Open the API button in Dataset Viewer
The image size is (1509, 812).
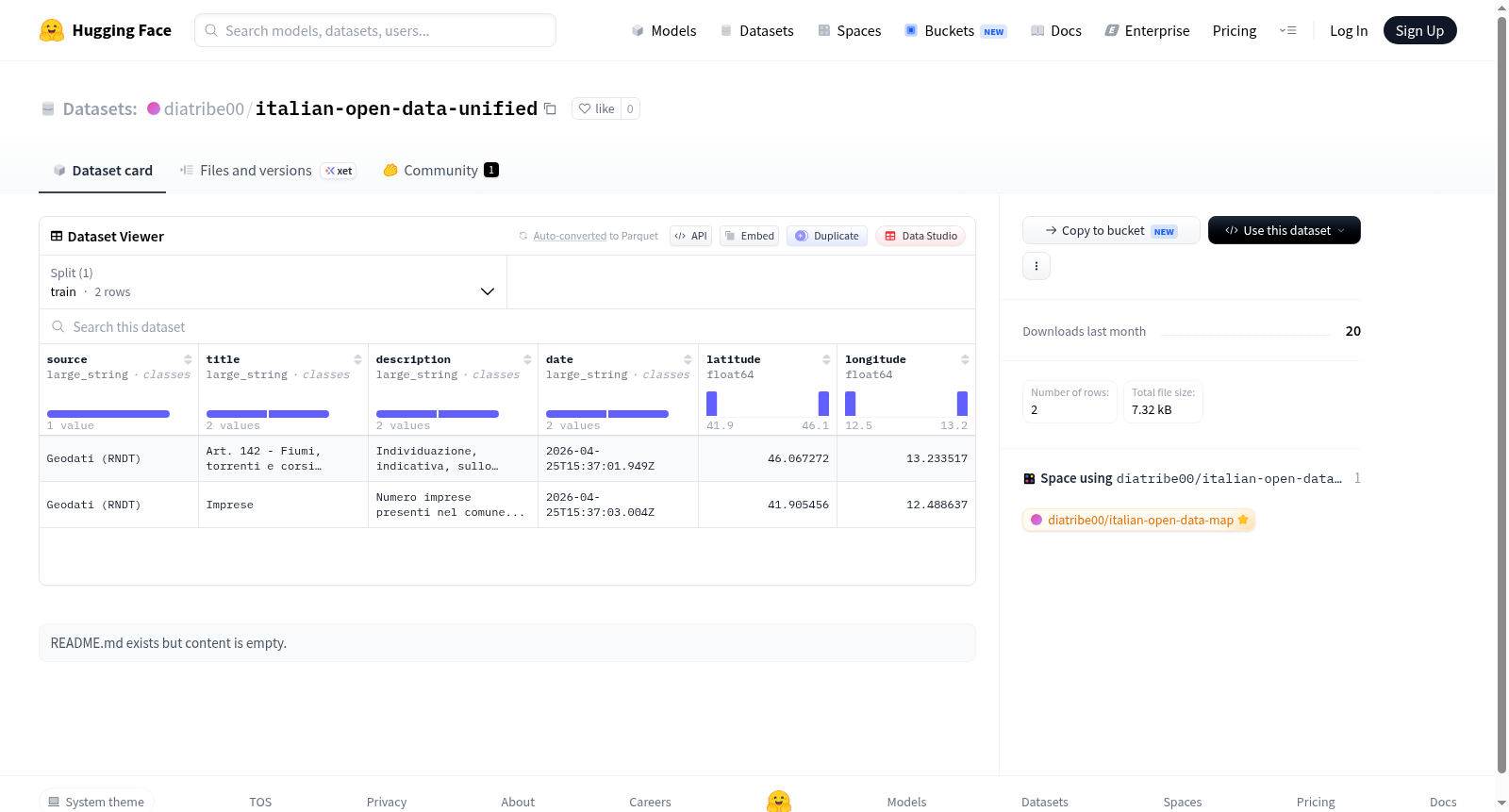[690, 236]
